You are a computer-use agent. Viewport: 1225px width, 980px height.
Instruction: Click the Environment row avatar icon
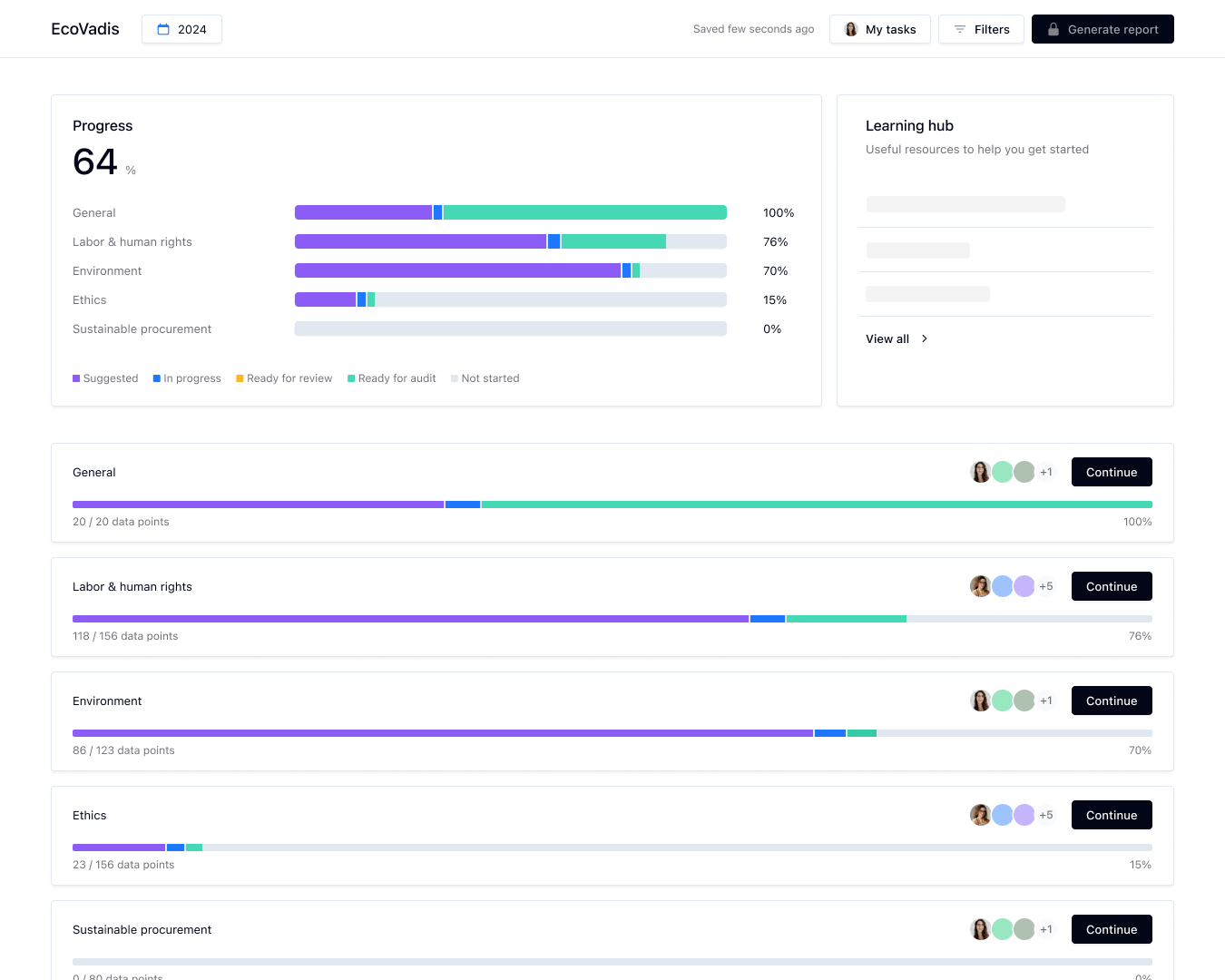point(981,701)
